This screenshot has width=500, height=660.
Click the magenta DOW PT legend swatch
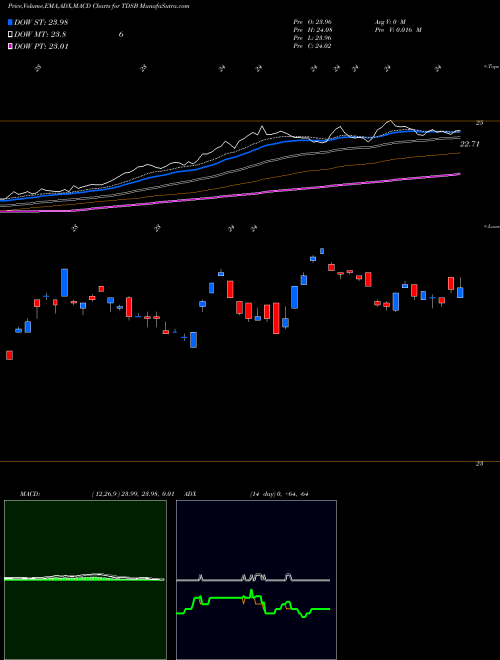click(10, 46)
